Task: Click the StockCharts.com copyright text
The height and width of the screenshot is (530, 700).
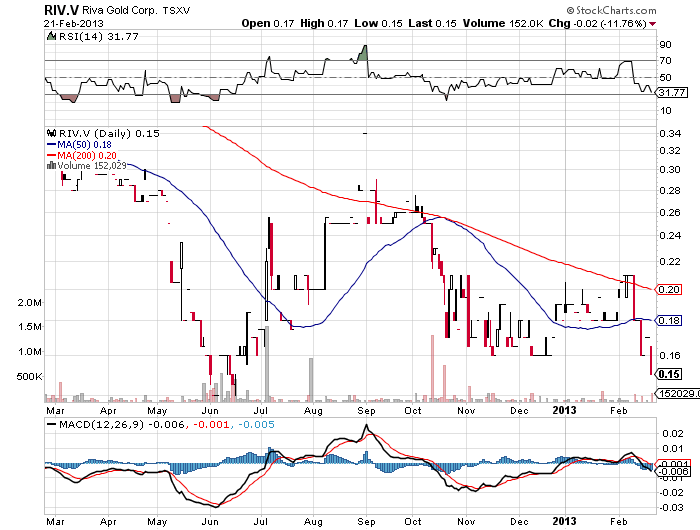Action: 612,10
